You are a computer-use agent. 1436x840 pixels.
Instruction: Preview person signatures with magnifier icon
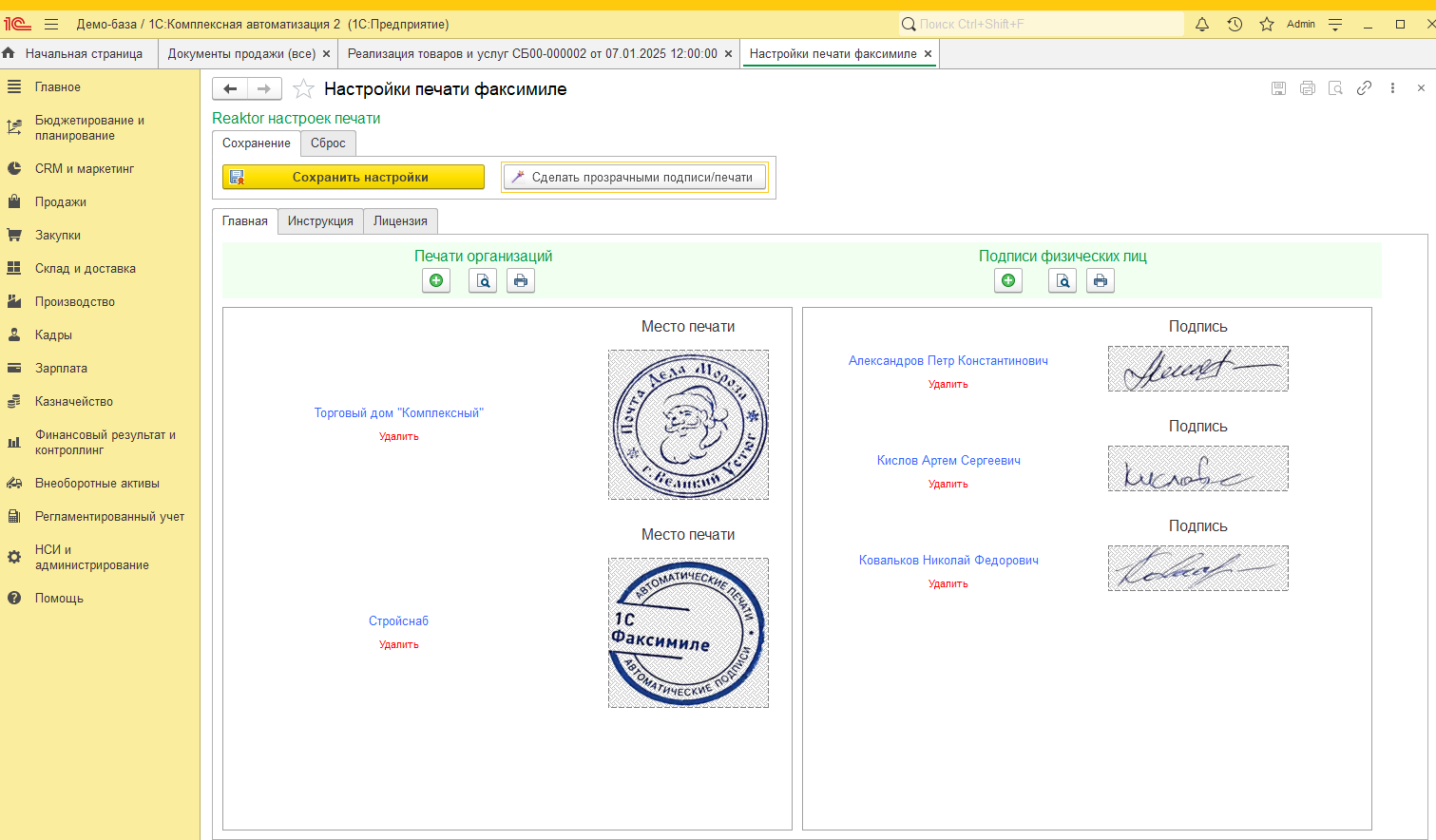tap(1063, 281)
